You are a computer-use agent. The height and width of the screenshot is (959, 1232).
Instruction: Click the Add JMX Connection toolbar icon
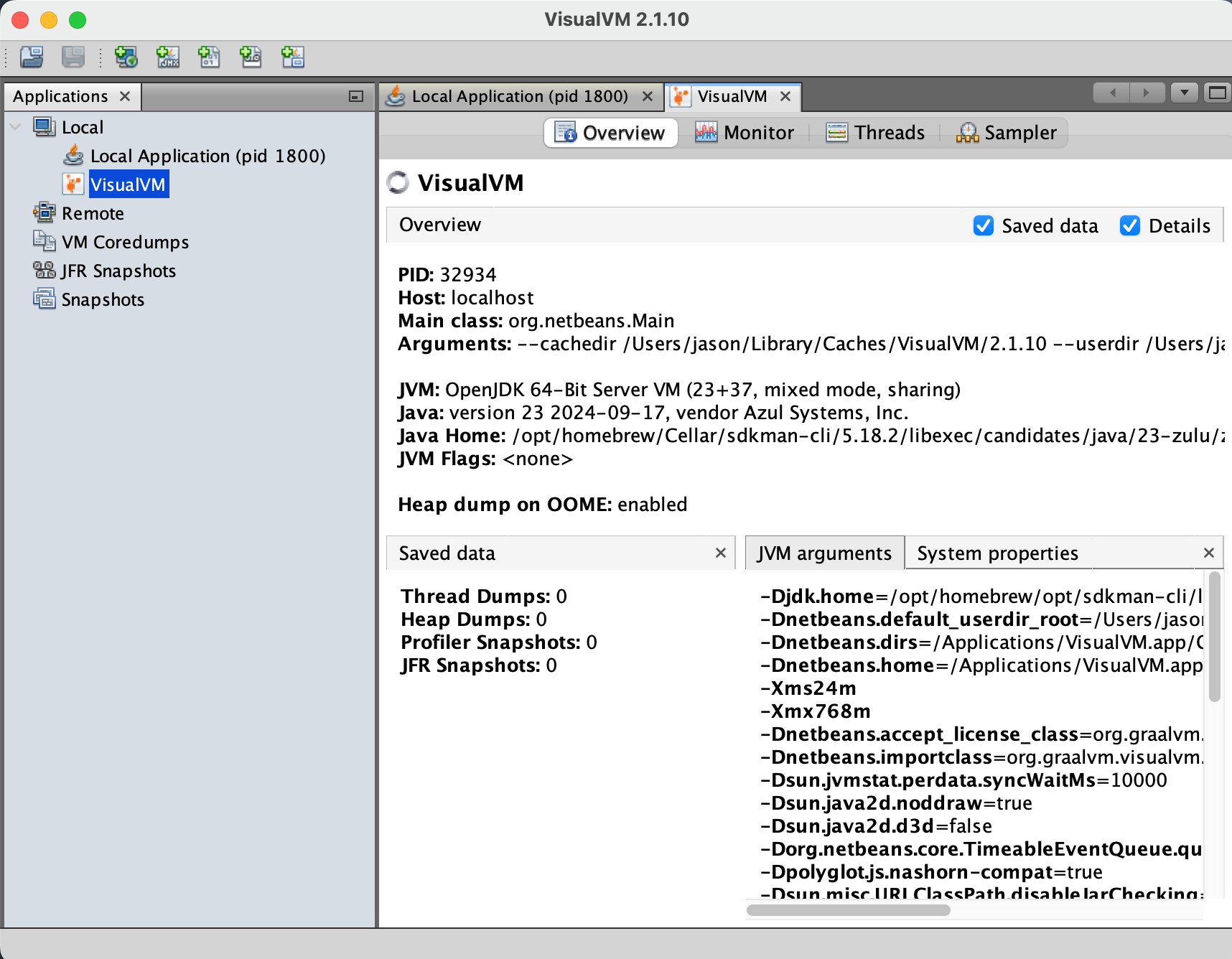click(x=168, y=57)
